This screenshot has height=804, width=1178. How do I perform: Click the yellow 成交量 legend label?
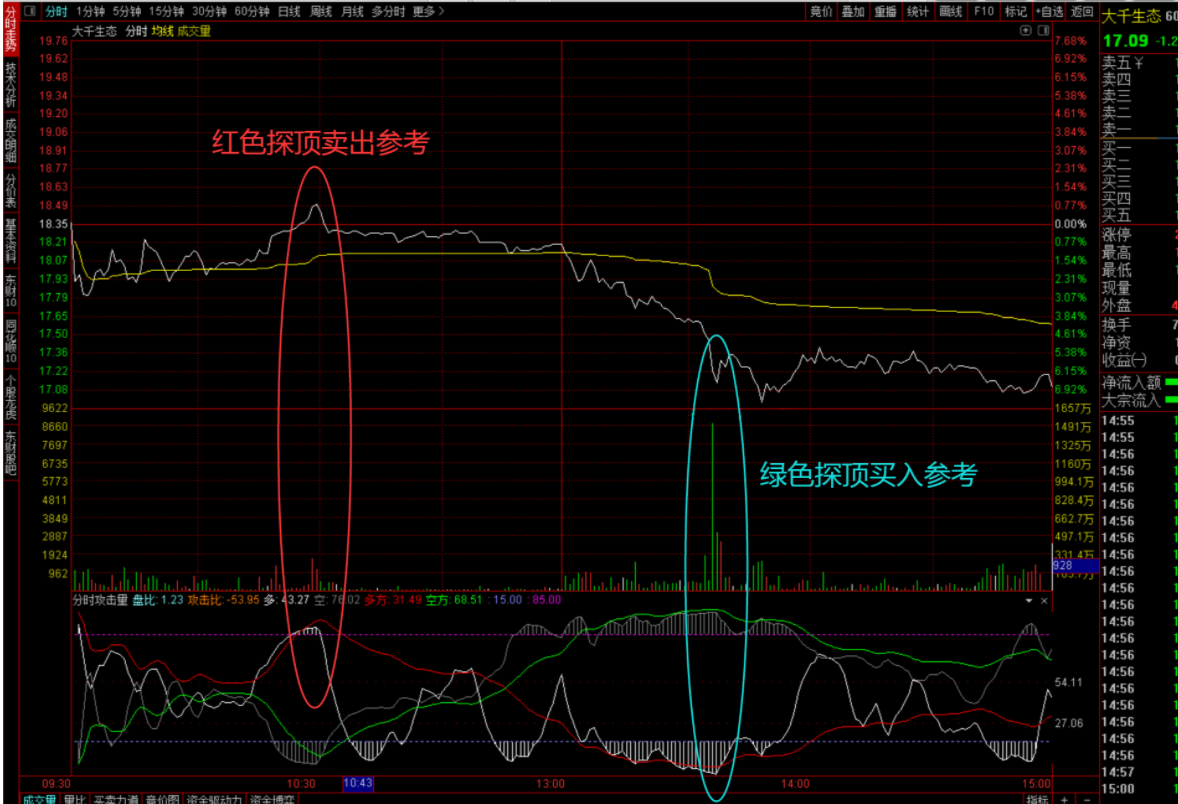coord(194,31)
